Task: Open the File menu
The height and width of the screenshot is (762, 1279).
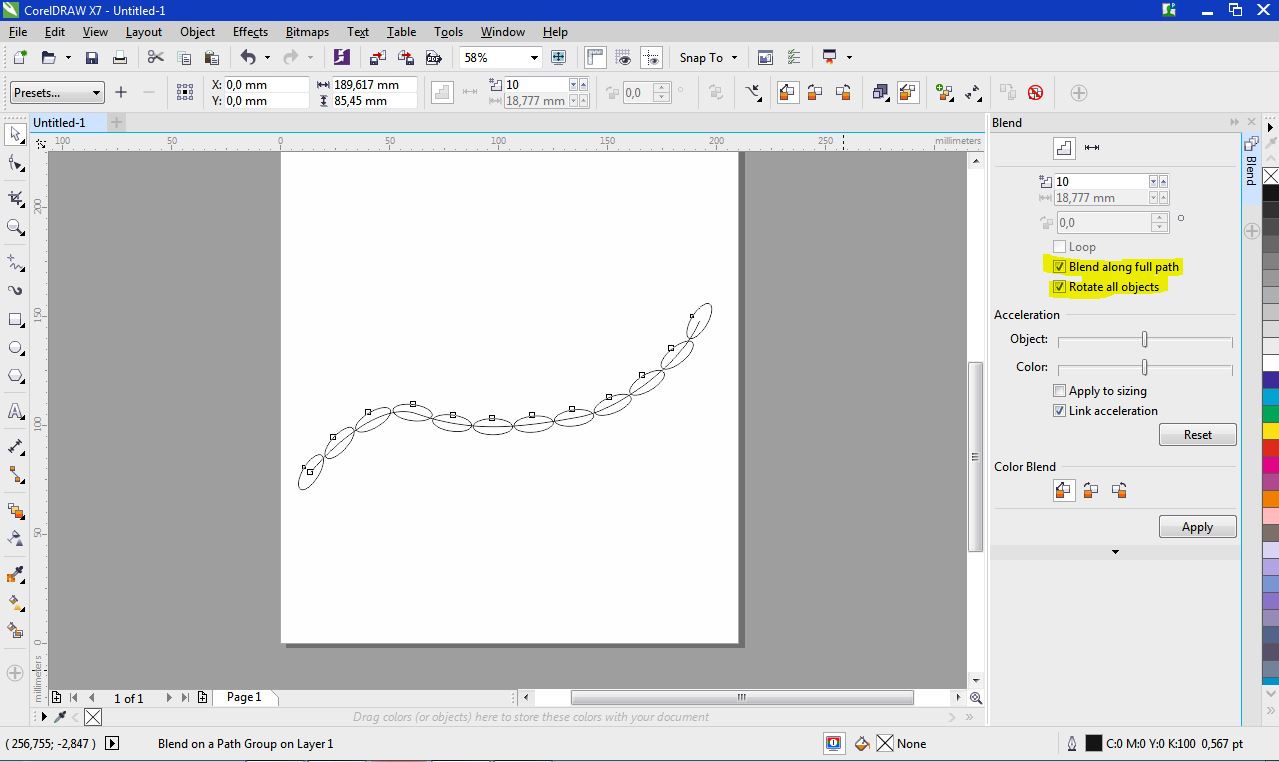Action: [x=18, y=32]
